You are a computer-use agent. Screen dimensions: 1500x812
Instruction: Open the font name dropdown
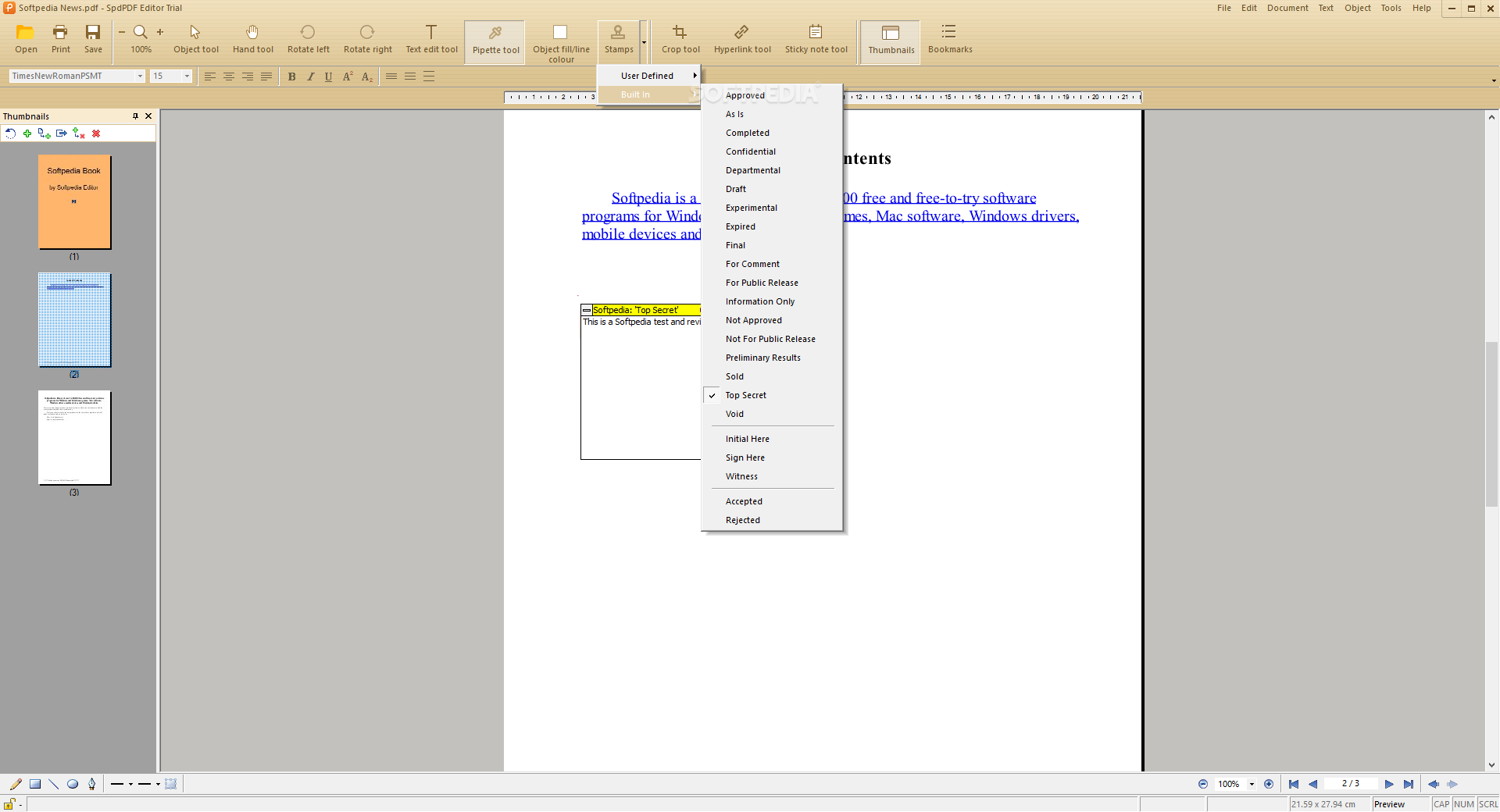pos(141,77)
